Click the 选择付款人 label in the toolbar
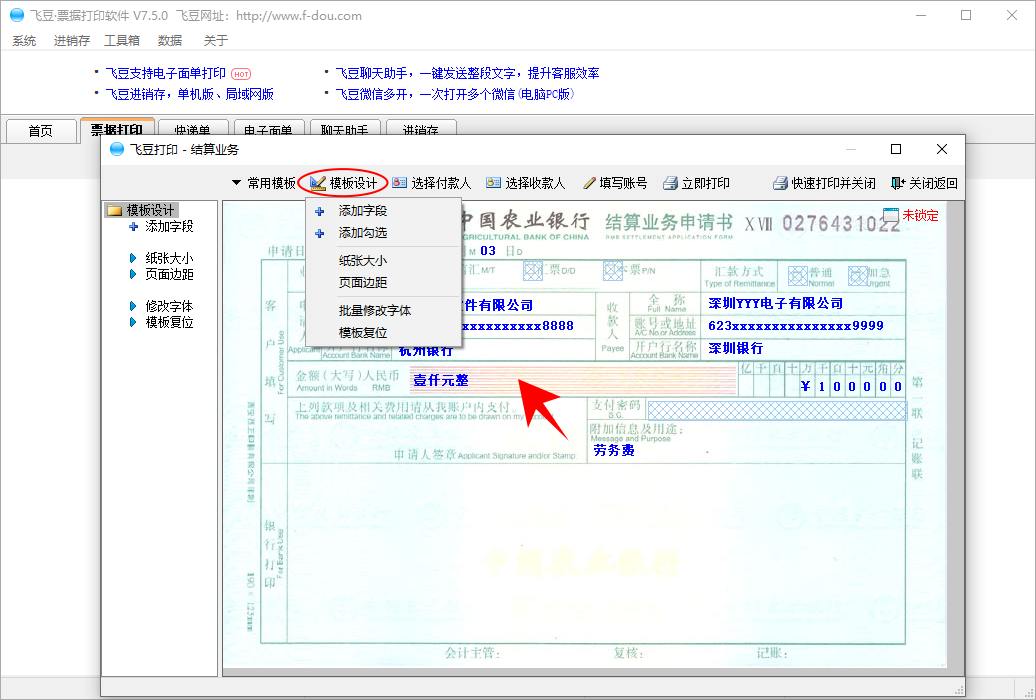The image size is (1036, 700). (441, 183)
